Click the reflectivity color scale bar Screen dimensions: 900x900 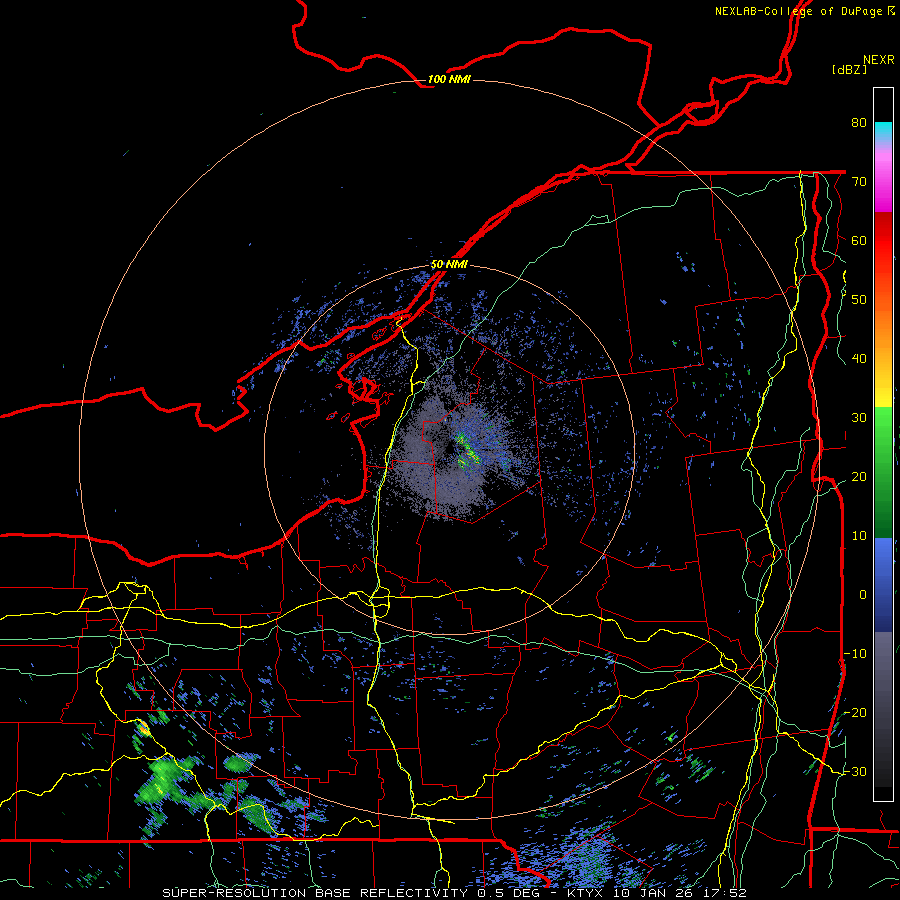[883, 444]
